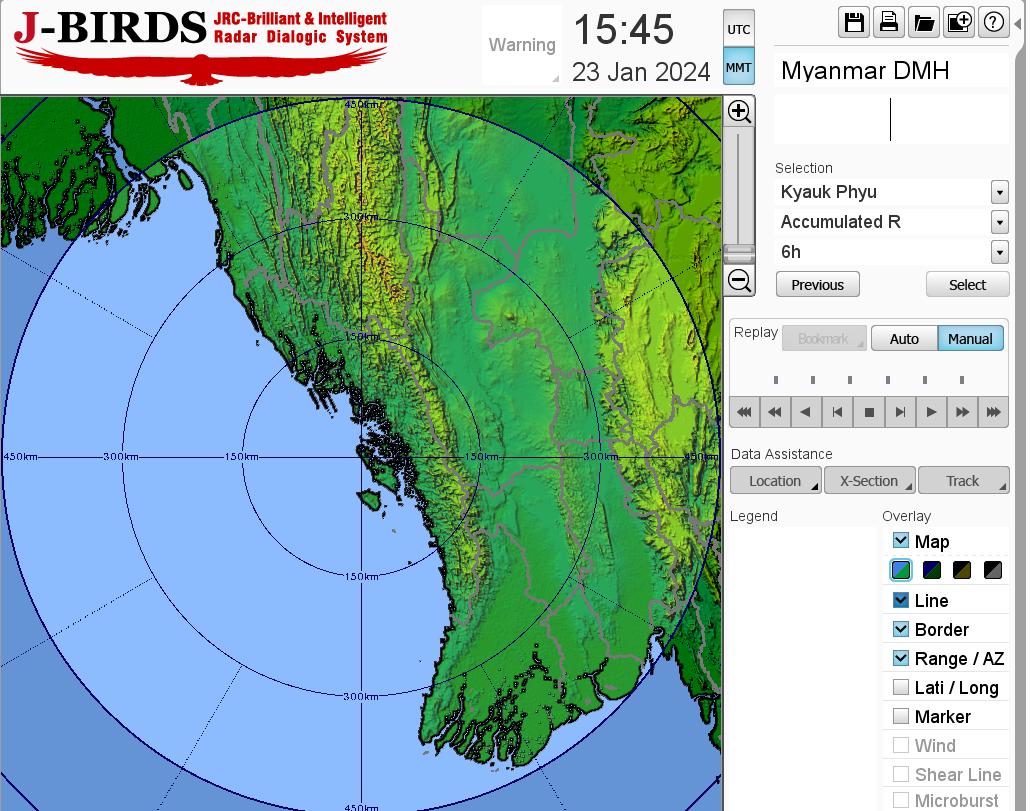1030x811 pixels.
Task: Open the folder icon in top toolbar
Action: click(x=924, y=22)
